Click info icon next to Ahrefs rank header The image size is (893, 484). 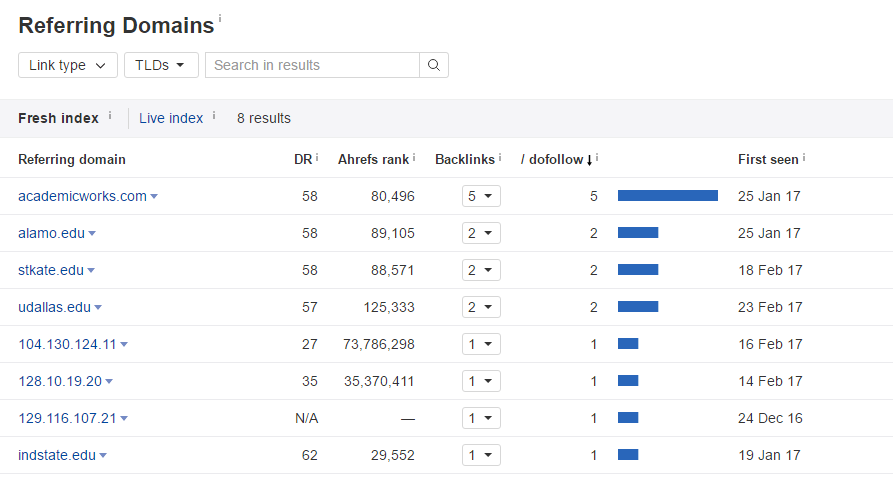pos(414,157)
